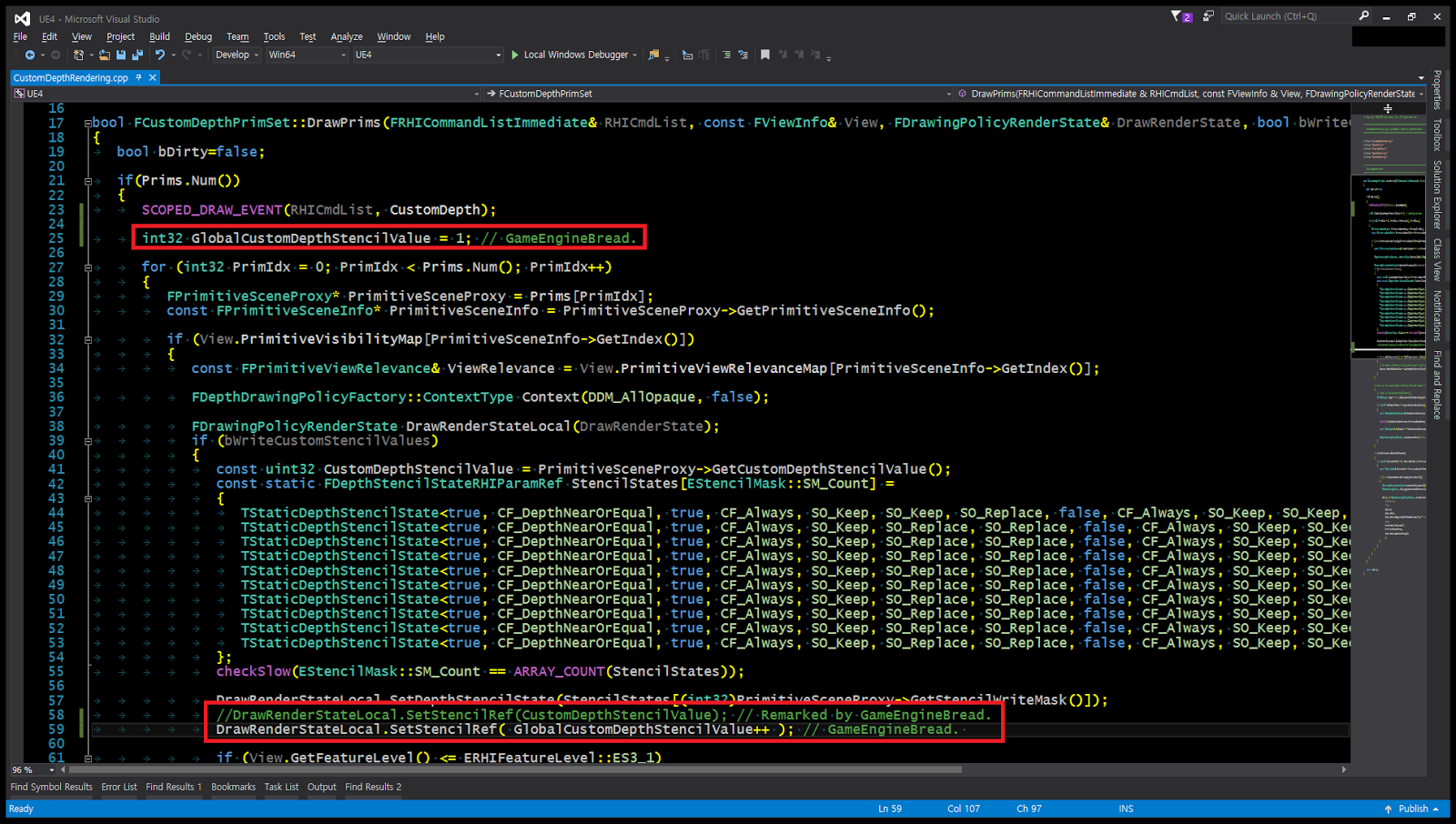The height and width of the screenshot is (824, 1456).
Task: Click the New Project icon
Action: pos(79,55)
